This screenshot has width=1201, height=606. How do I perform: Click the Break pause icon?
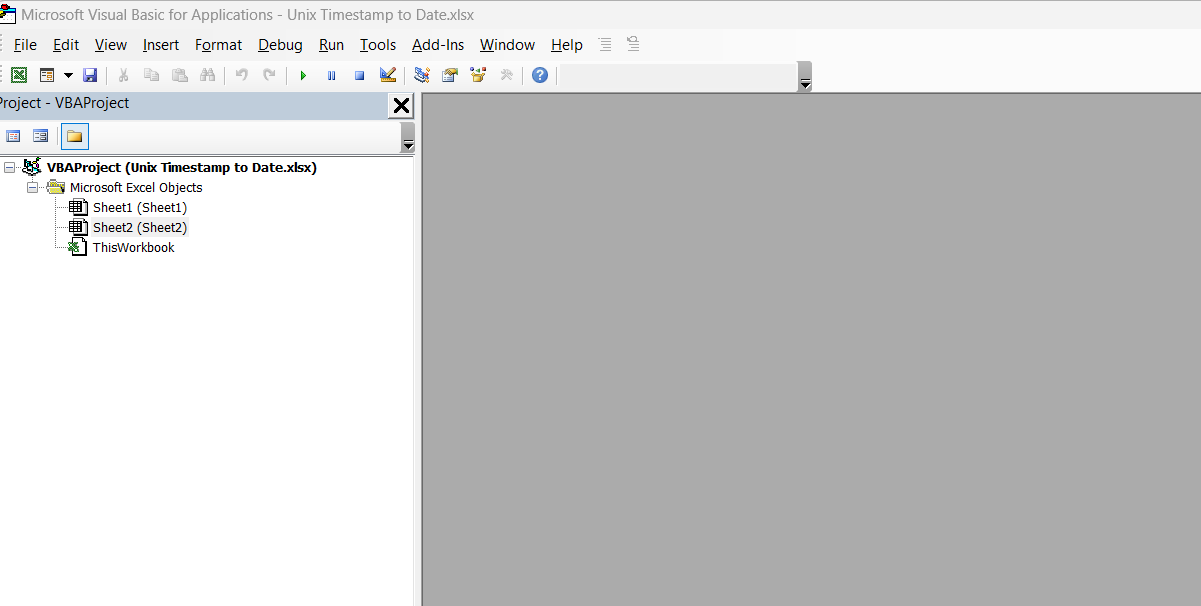pos(331,75)
